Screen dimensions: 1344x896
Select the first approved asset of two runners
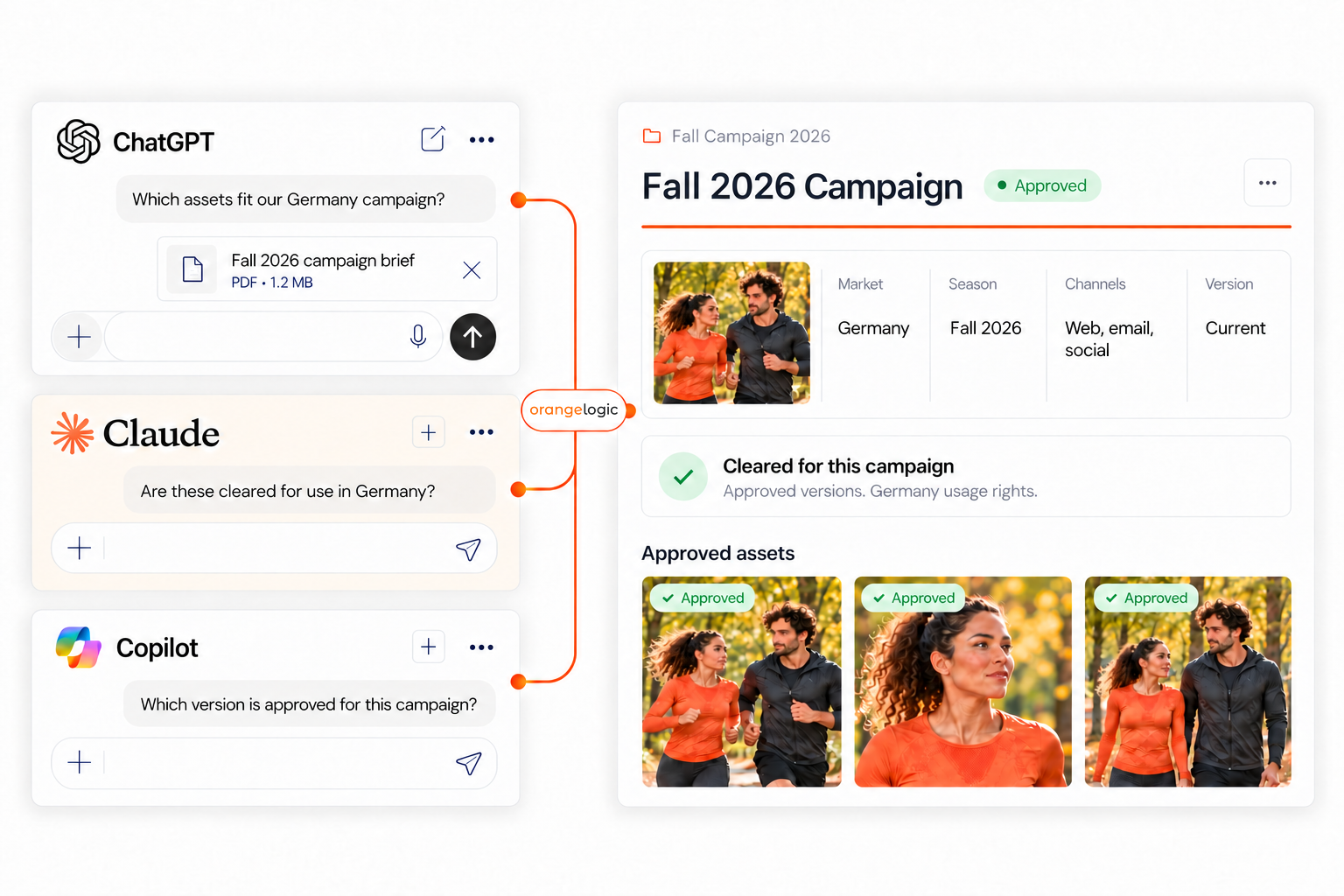(742, 682)
